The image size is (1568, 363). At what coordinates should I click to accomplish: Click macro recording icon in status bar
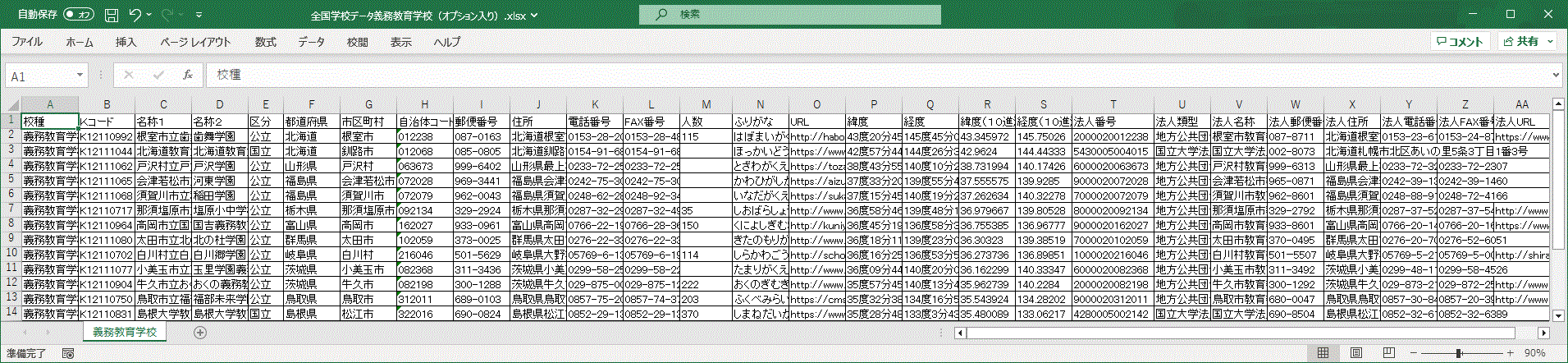coord(68,353)
